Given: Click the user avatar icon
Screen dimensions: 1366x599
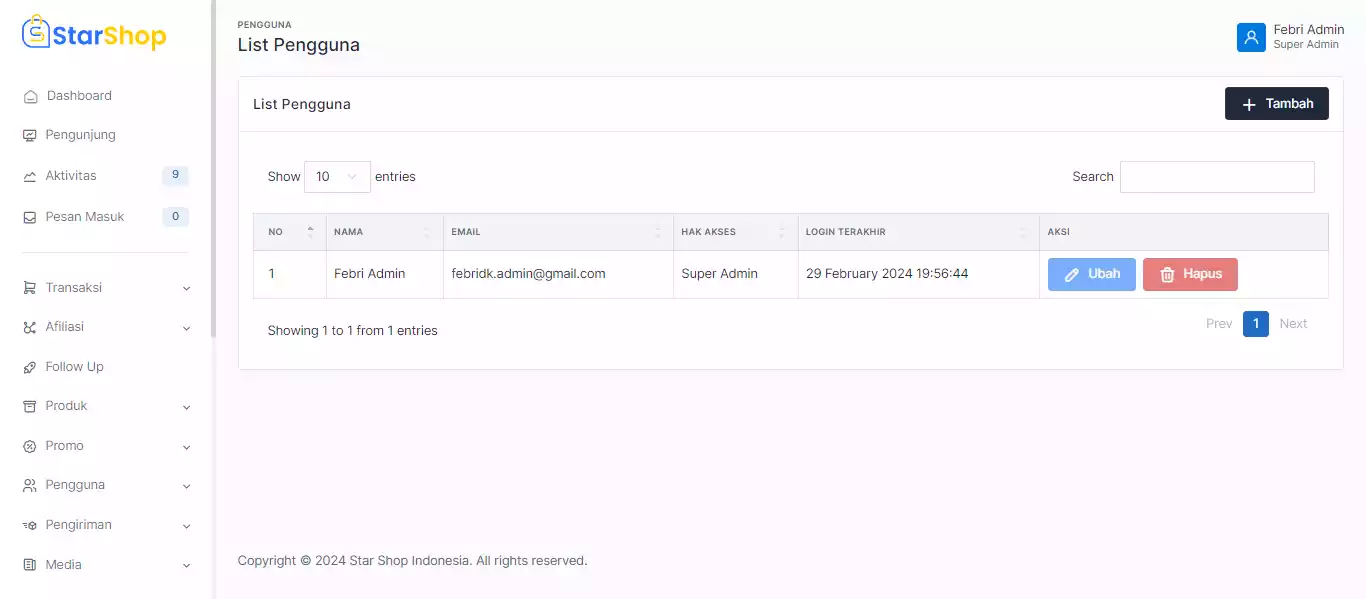Looking at the screenshot, I should point(1251,37).
